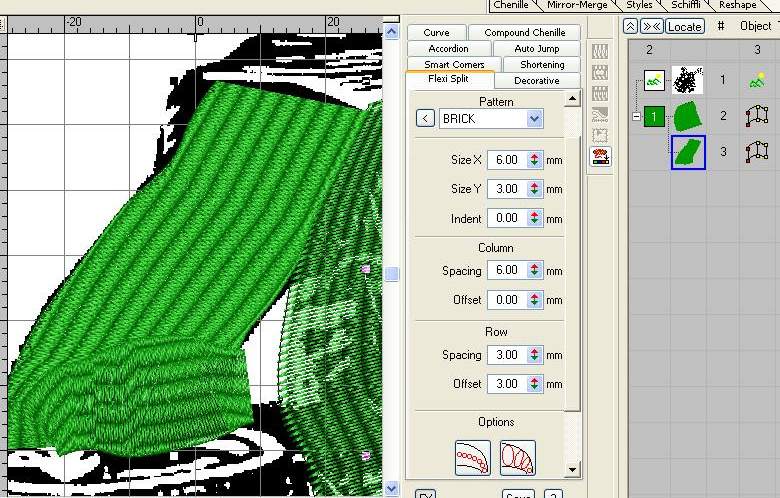This screenshot has width=780, height=498.
Task: Click the Flexi Split panel scroll down arrow
Action: [573, 469]
